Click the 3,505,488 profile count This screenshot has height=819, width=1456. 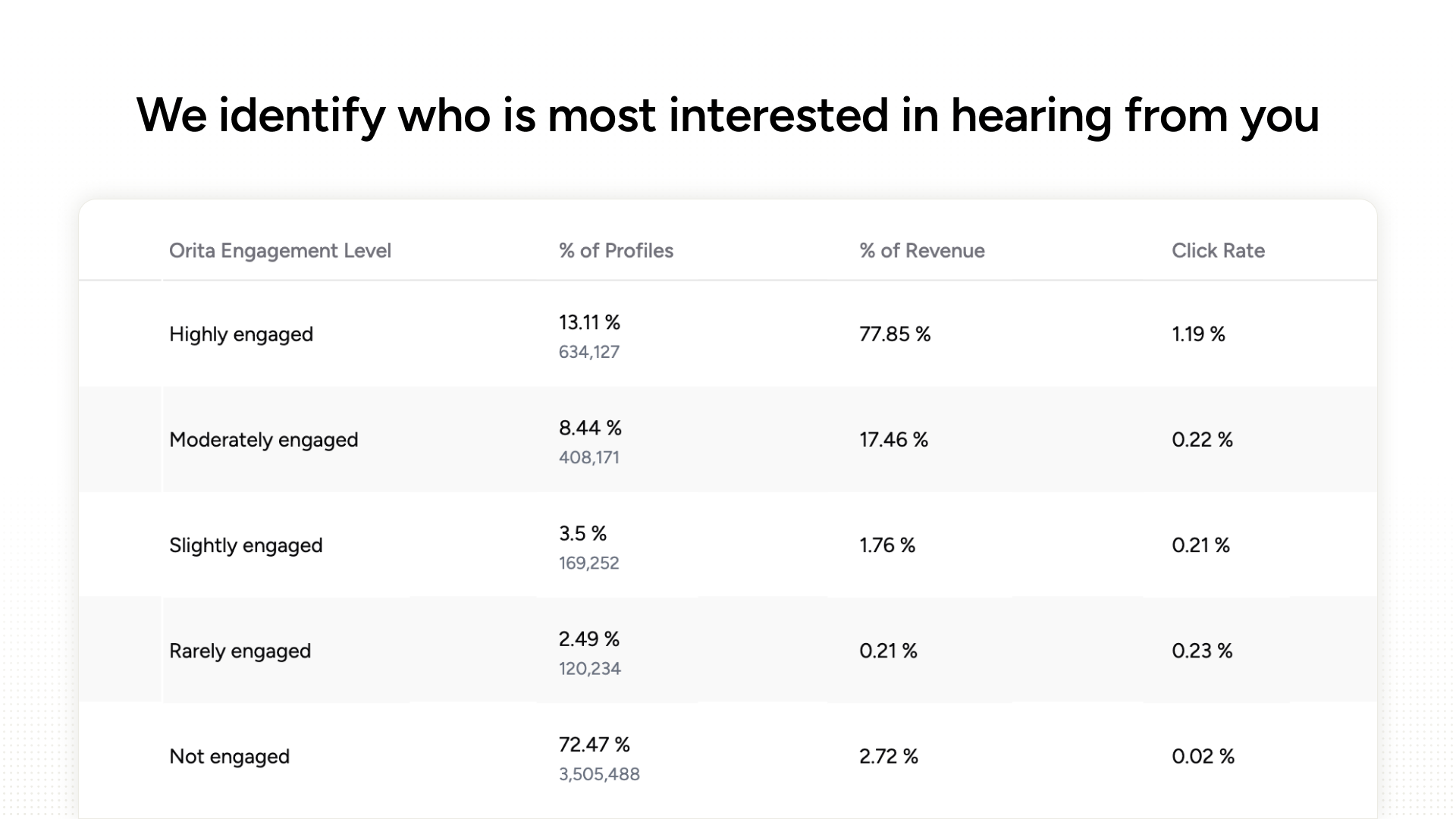pyautogui.click(x=599, y=774)
